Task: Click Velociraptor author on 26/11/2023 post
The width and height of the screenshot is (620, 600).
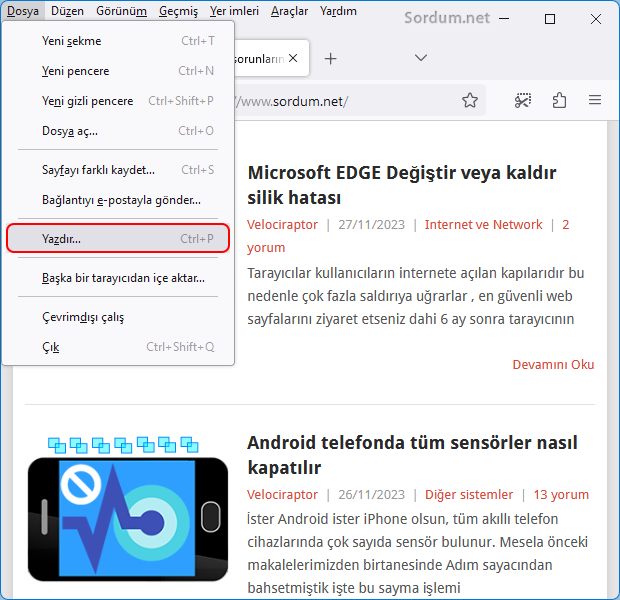Action: coord(282,494)
